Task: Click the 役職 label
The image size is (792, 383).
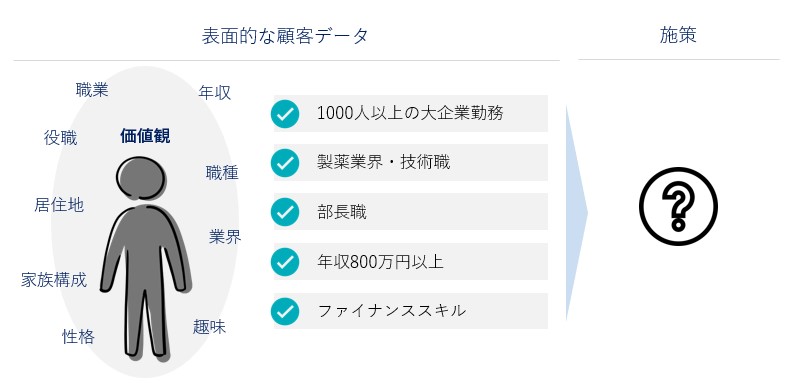Action: tap(61, 137)
